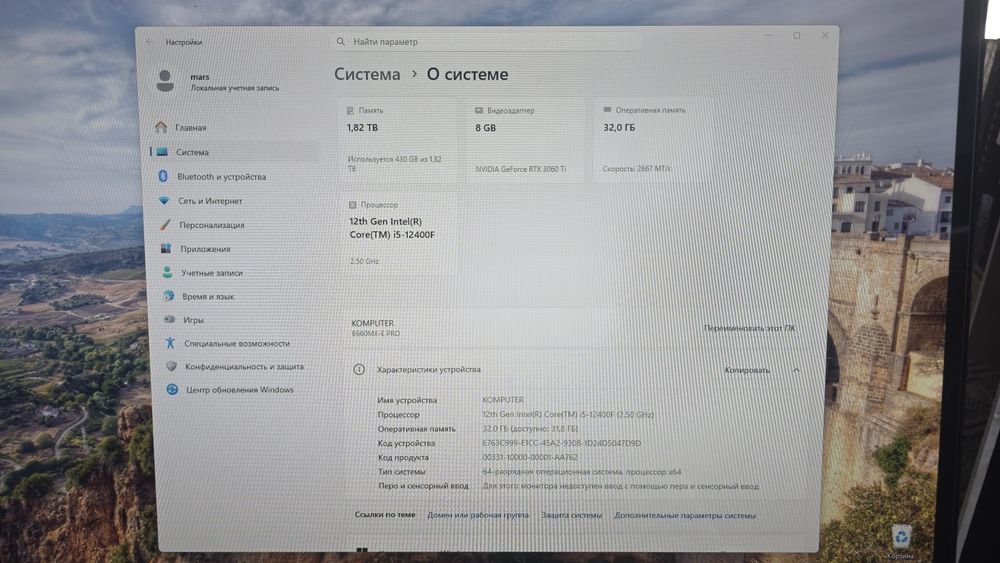Click the Код устройства value text

coord(562,443)
